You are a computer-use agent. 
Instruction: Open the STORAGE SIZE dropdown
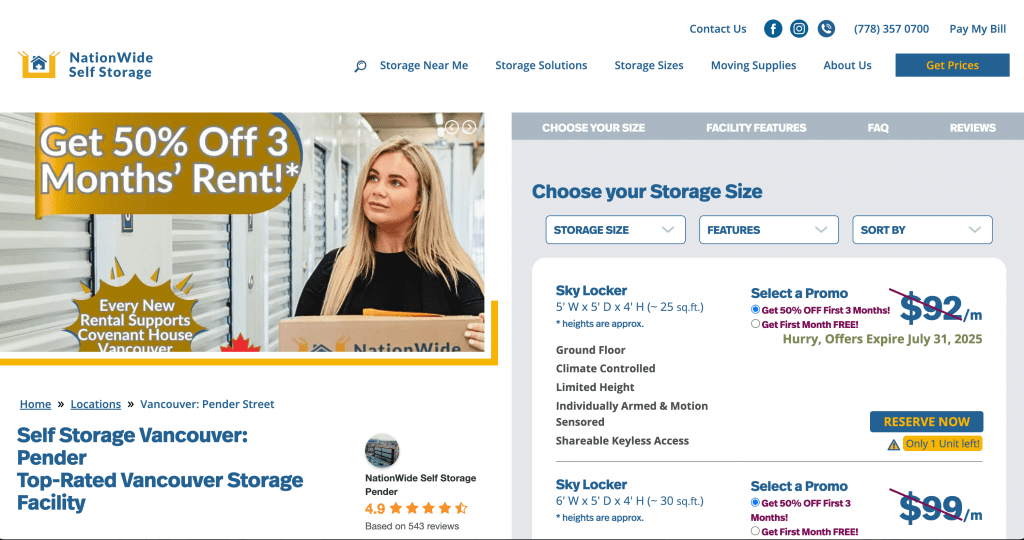[615, 230]
